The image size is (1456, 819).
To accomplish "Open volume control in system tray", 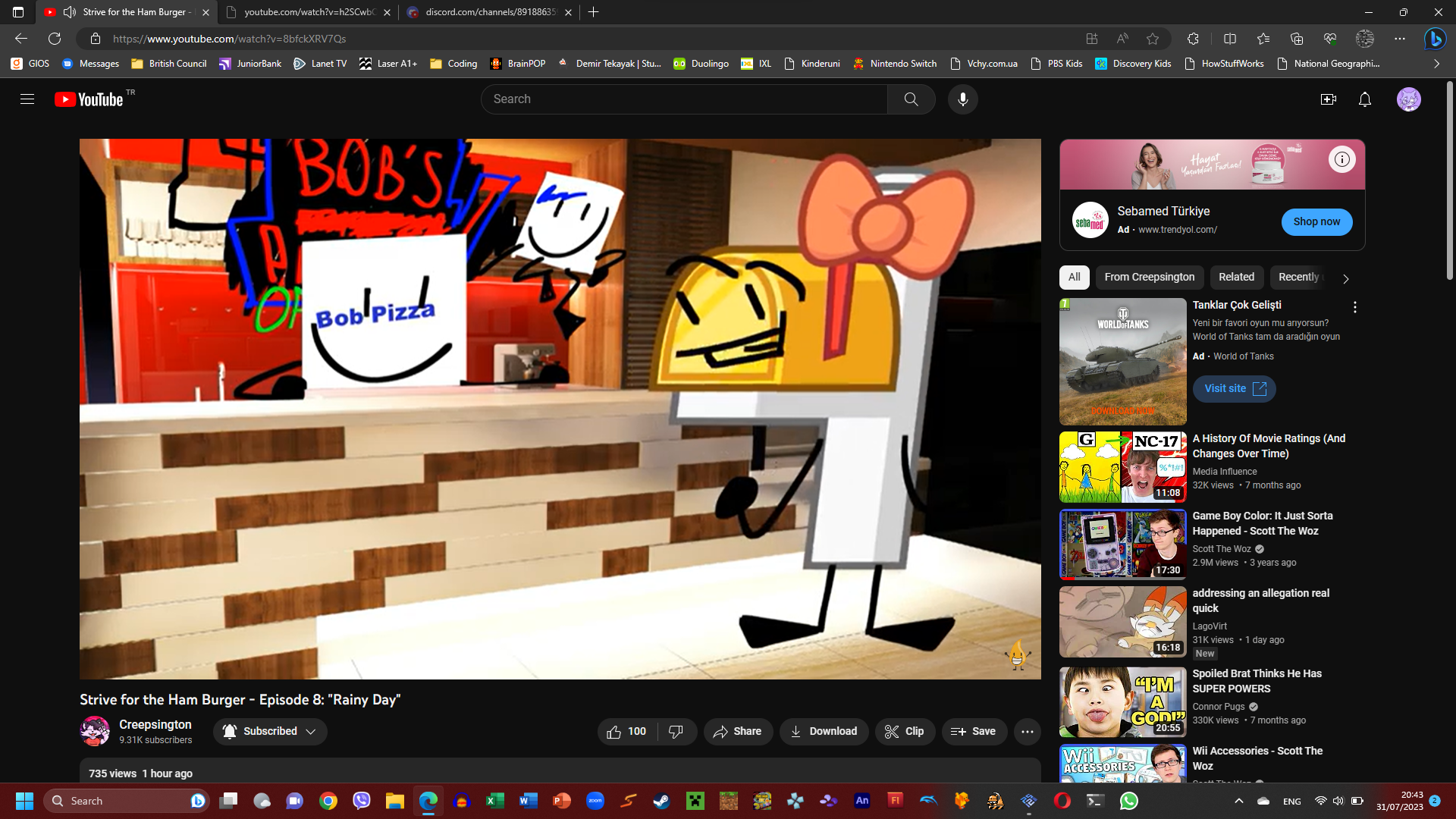I will [x=1338, y=801].
